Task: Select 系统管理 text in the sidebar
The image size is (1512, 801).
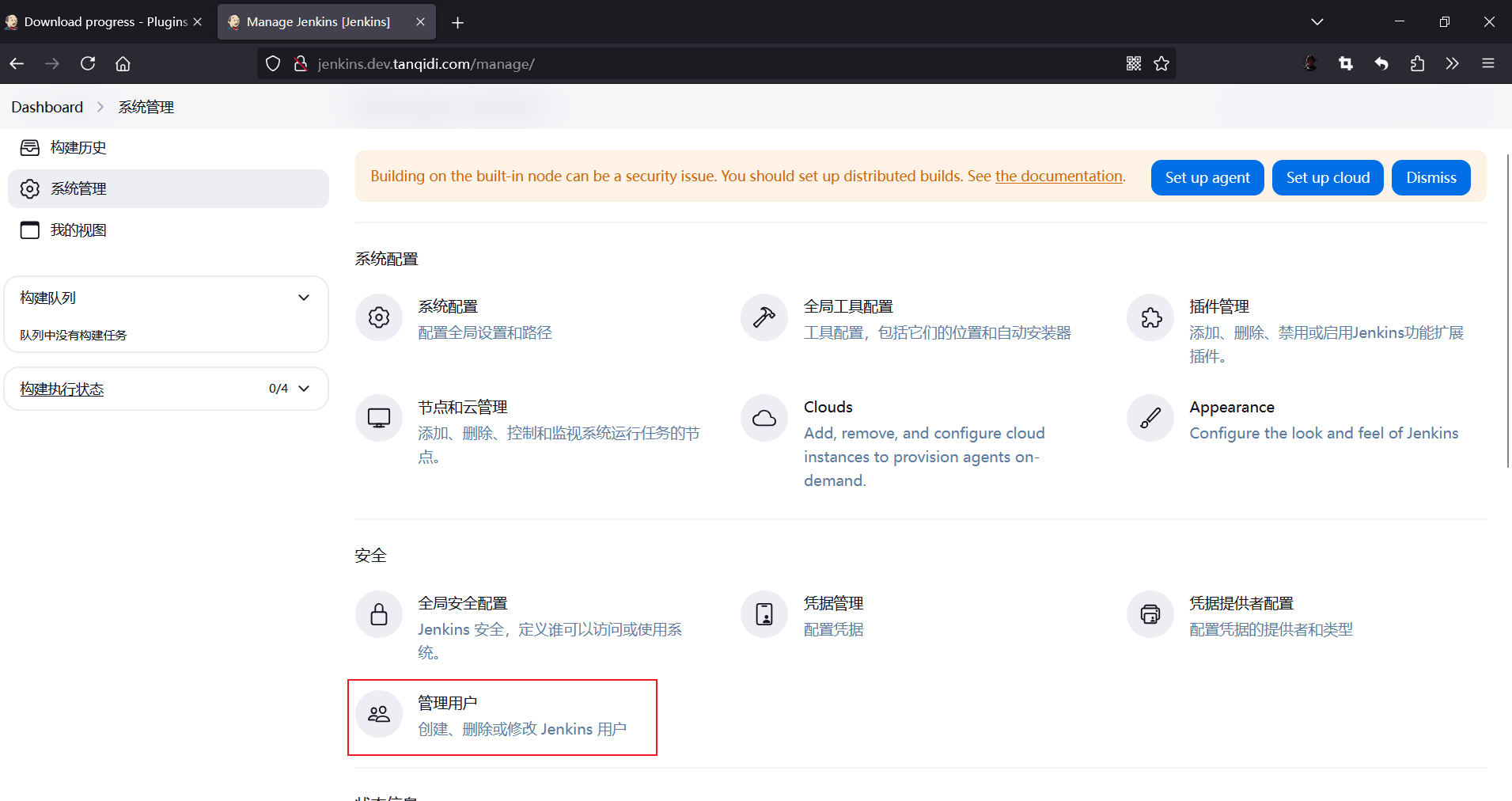Action: [x=78, y=188]
